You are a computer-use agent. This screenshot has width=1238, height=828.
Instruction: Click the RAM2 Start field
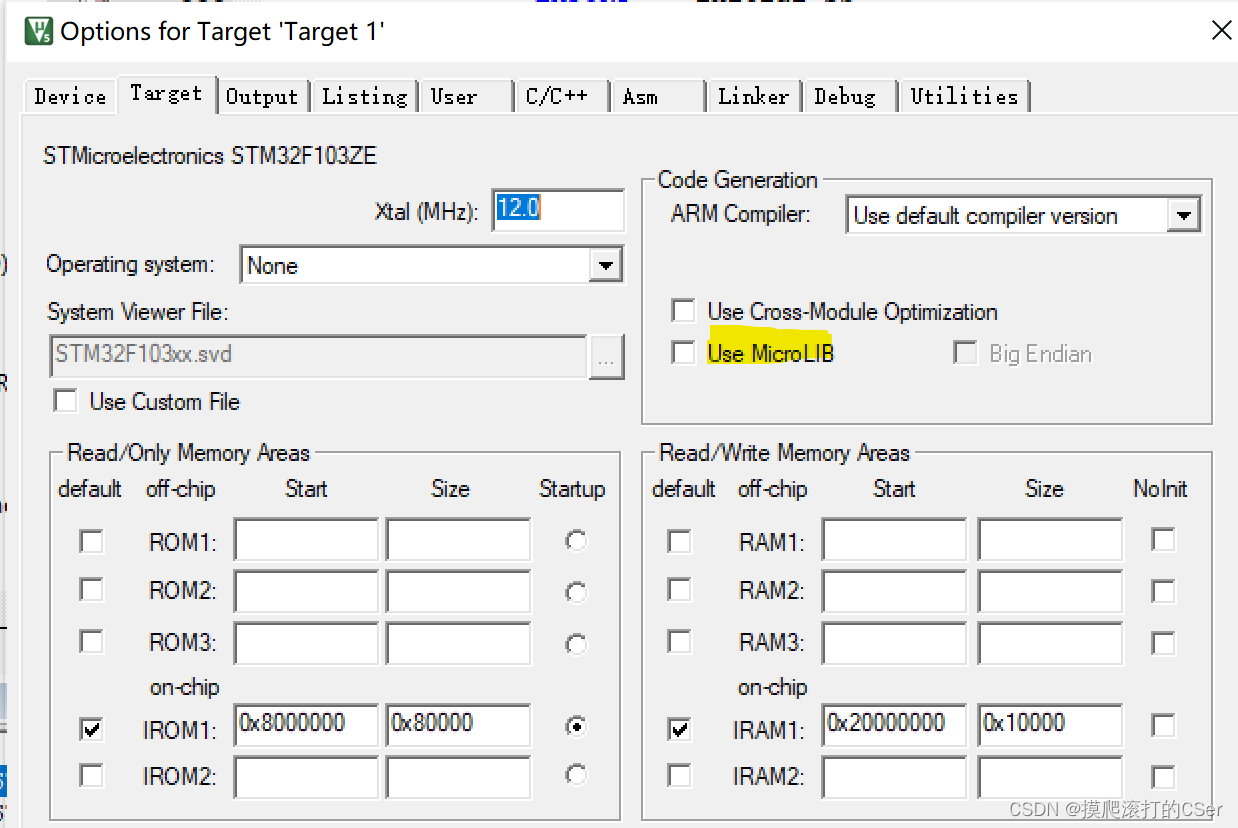pos(895,590)
